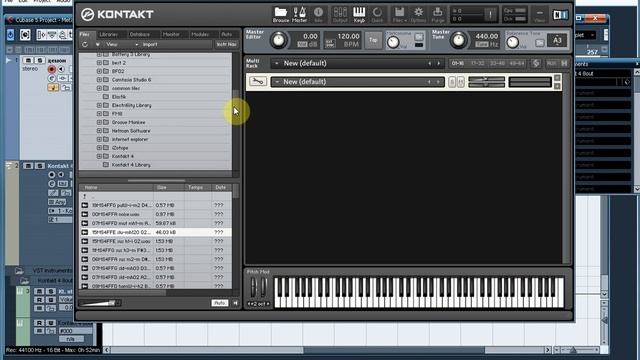Expand the iZotope folder
The width and height of the screenshot is (640, 360).
pyautogui.click(x=99, y=148)
